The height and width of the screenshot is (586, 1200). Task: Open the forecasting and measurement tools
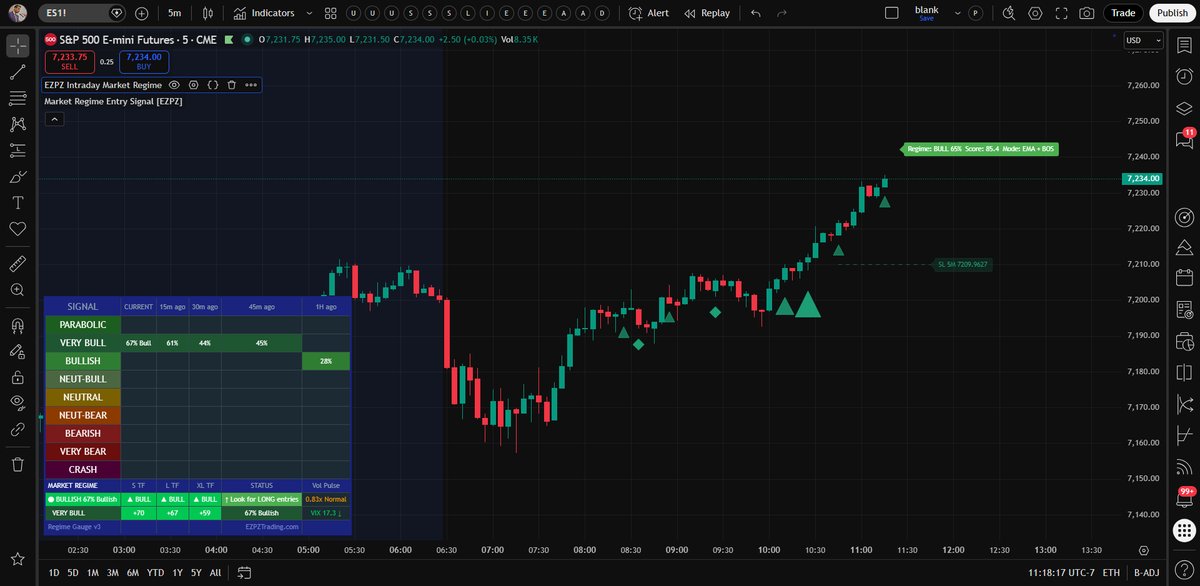(x=17, y=150)
